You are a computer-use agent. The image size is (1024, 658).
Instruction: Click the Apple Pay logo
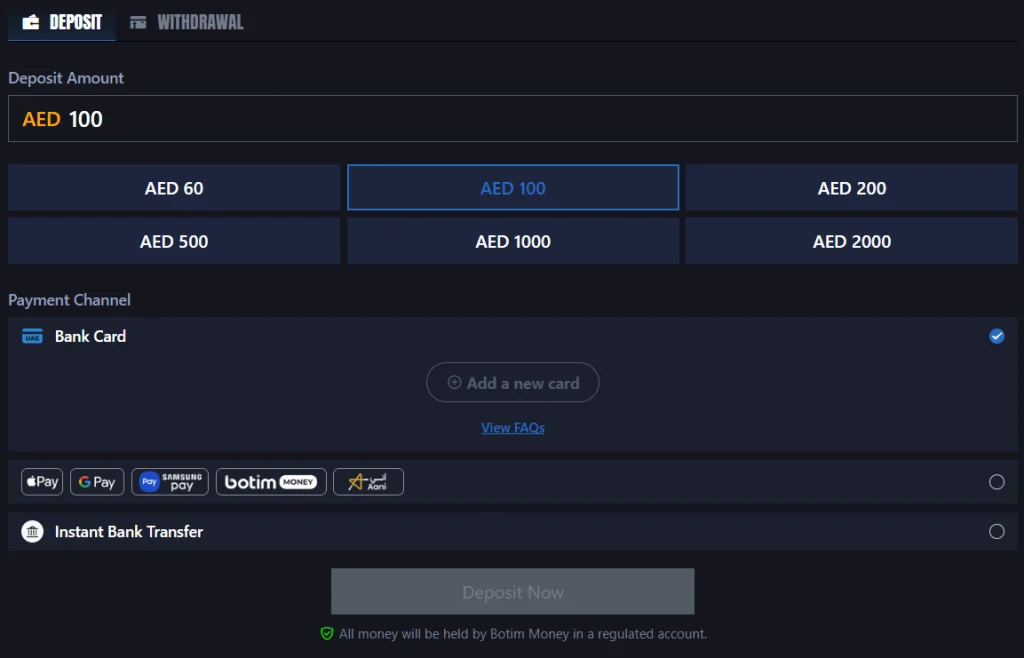42,482
